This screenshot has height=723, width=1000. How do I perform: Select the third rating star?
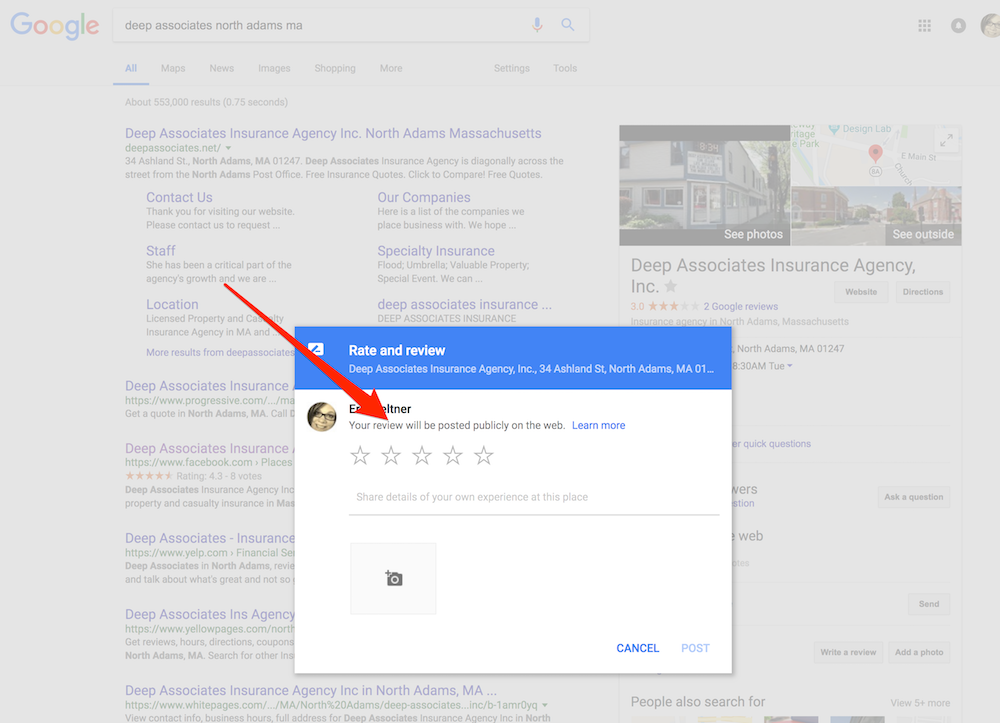tap(422, 455)
